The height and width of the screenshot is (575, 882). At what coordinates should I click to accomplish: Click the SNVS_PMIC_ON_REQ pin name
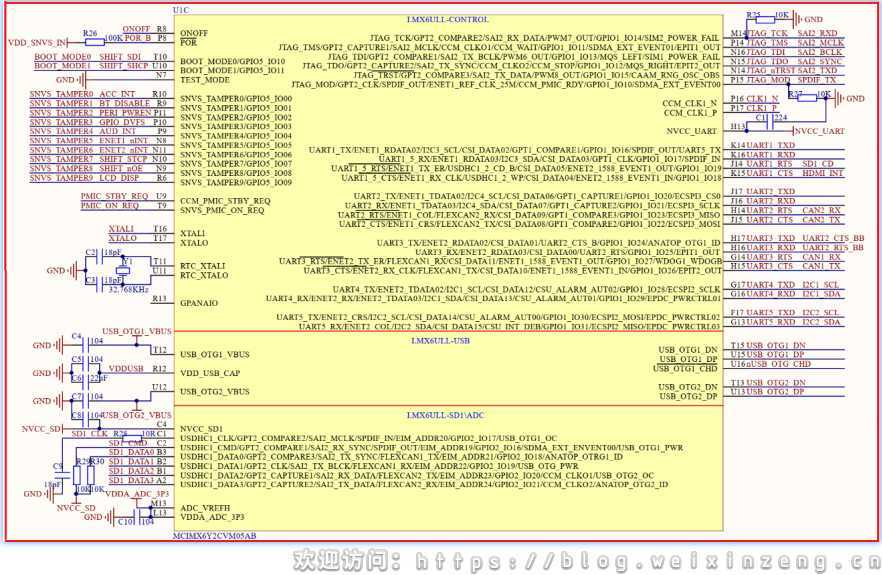click(222, 210)
